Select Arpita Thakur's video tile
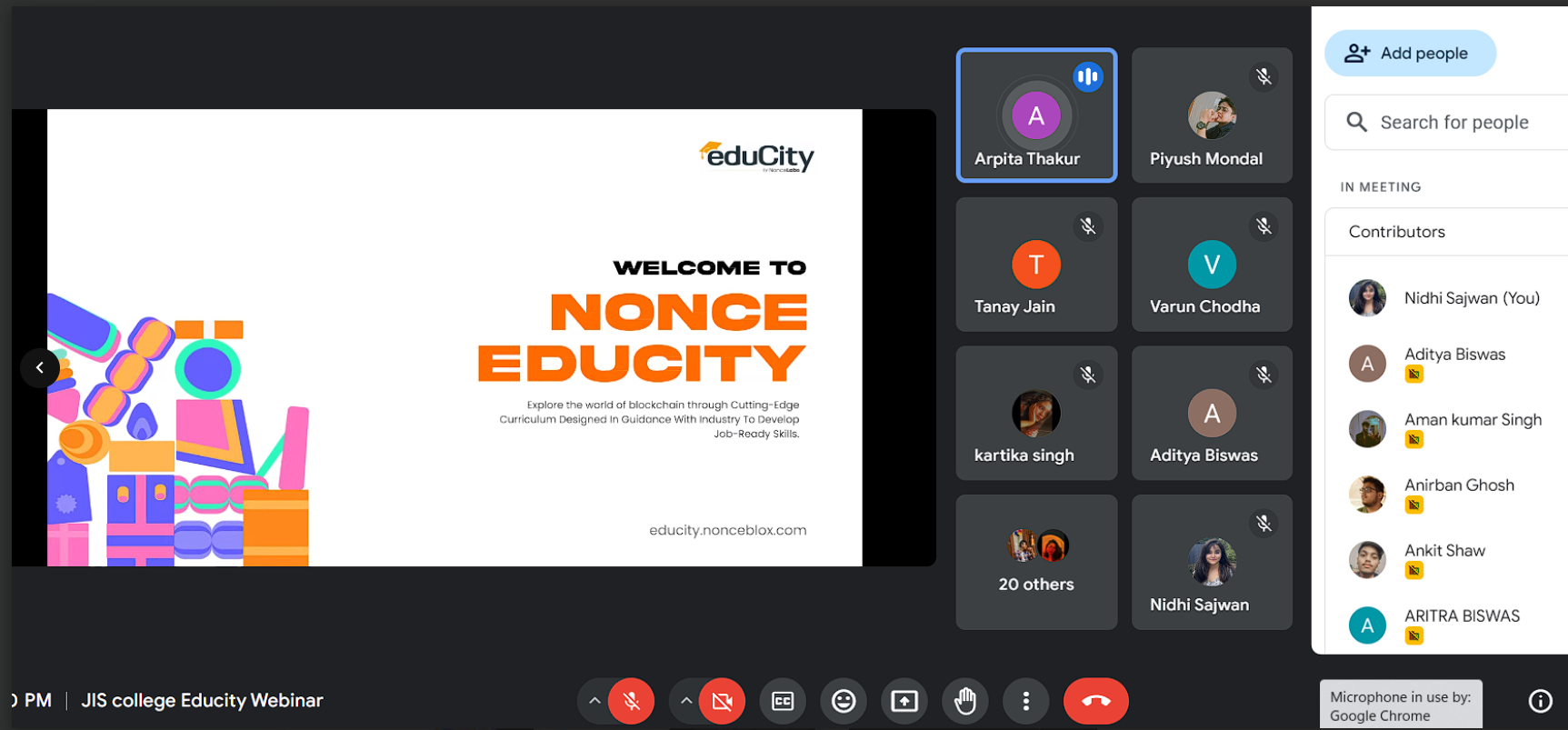 [1036, 115]
